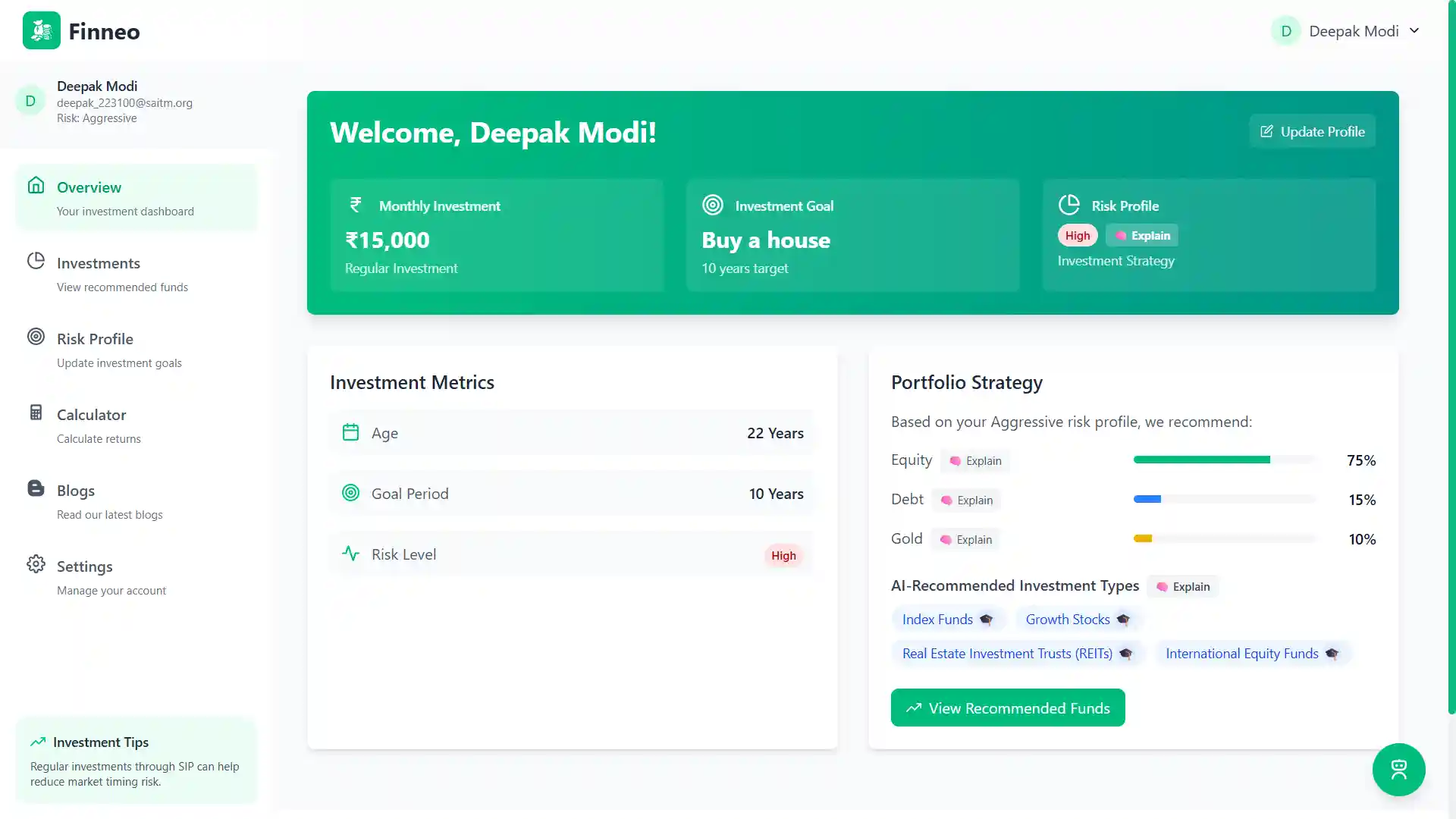The height and width of the screenshot is (819, 1456).
Task: Click the Settings gear icon
Action: pyautogui.click(x=36, y=563)
